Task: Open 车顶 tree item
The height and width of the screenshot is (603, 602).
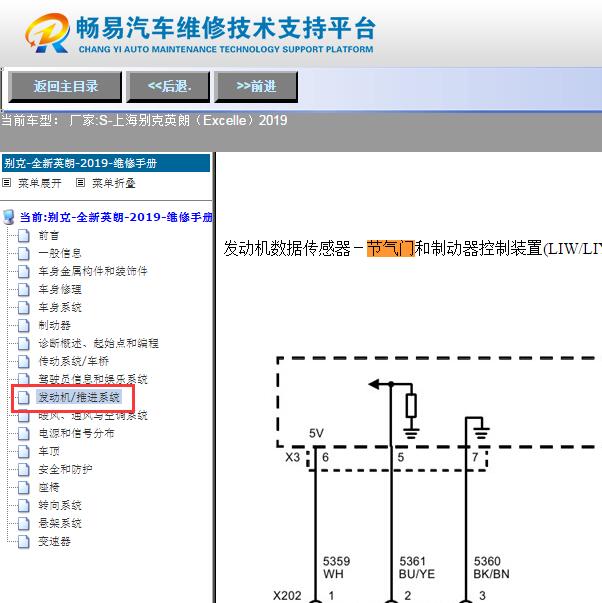Action: pyautogui.click(x=48, y=451)
